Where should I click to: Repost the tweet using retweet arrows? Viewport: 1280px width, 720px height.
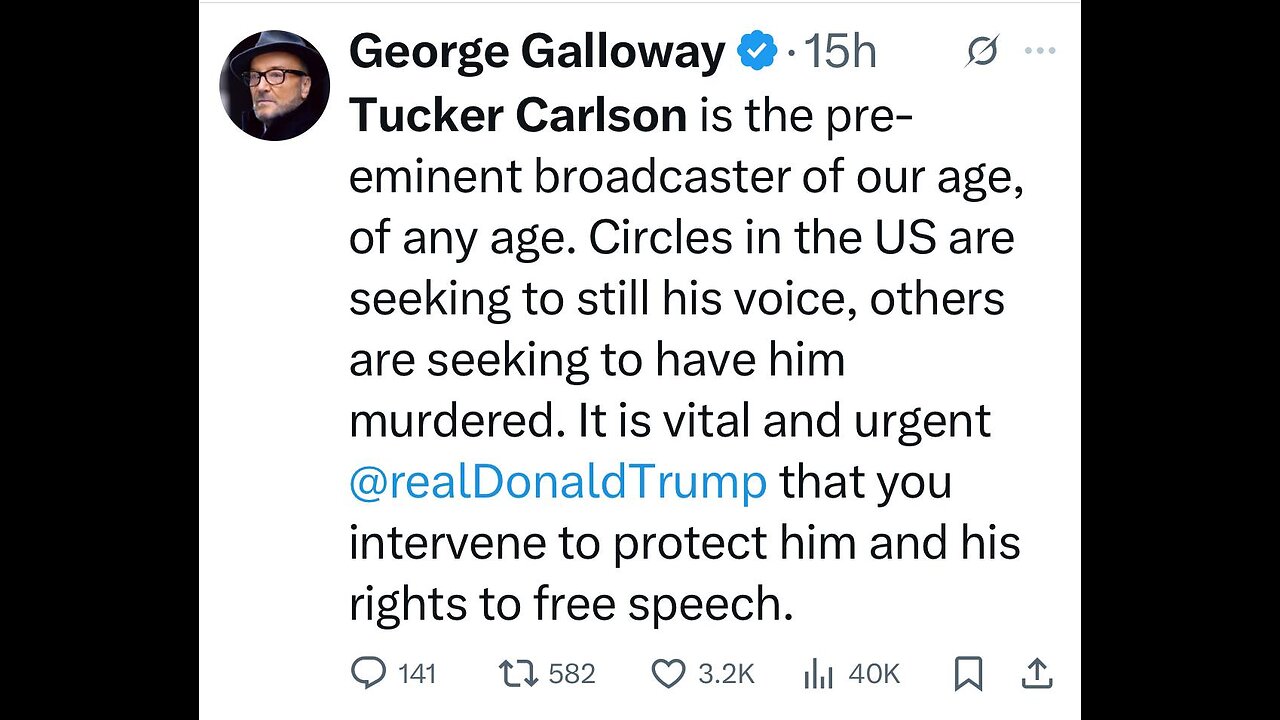point(518,674)
